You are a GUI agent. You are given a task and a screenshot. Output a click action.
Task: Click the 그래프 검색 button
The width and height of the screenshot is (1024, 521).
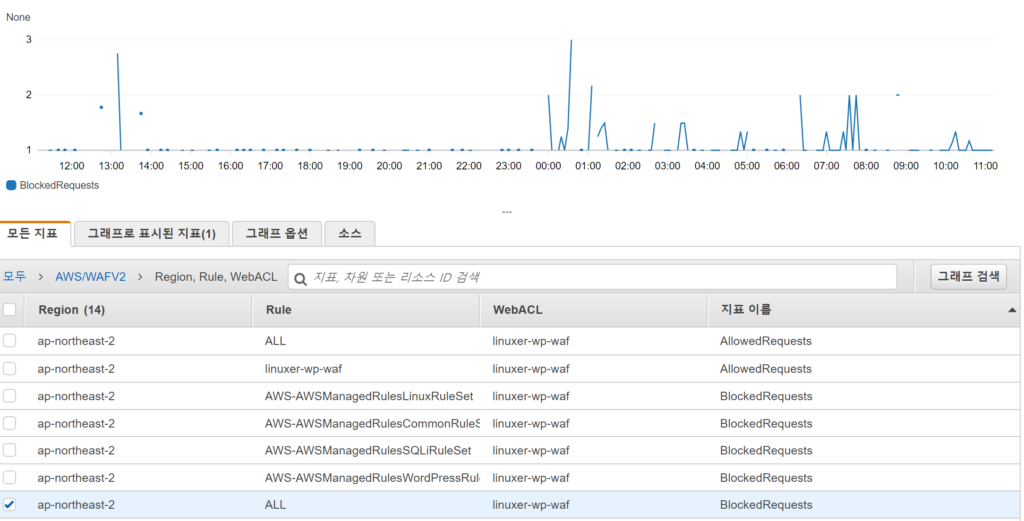click(968, 277)
